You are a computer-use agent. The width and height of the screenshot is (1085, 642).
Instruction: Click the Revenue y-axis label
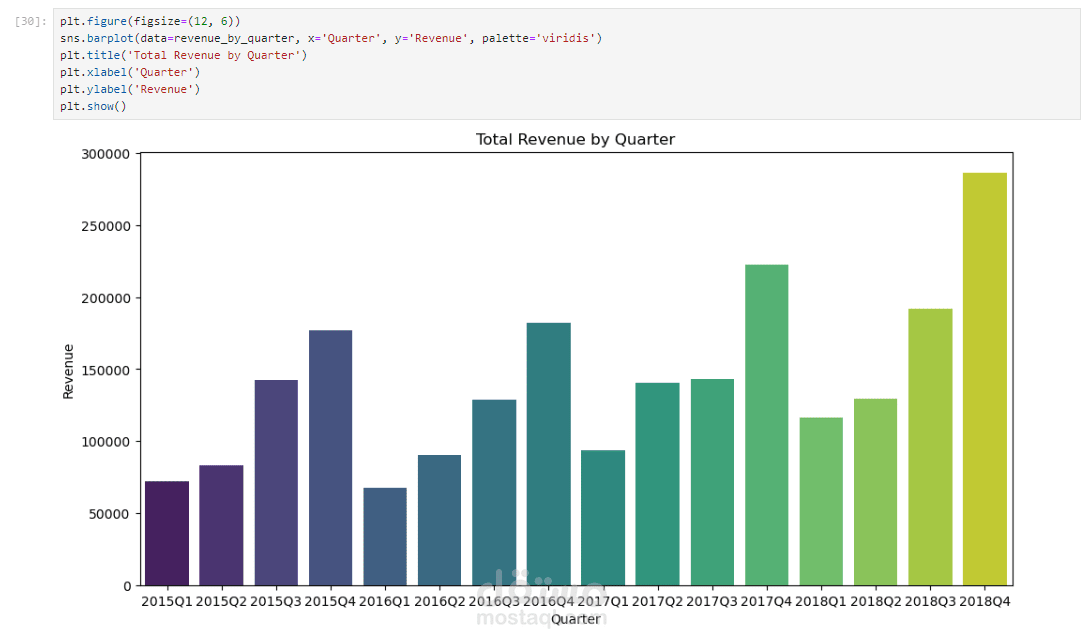point(68,371)
